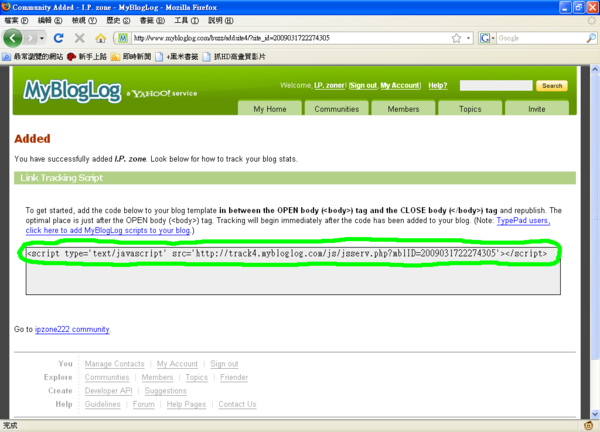This screenshot has height=432, width=600.
Task: Open the search engine selector dropdown
Action: pos(487,38)
